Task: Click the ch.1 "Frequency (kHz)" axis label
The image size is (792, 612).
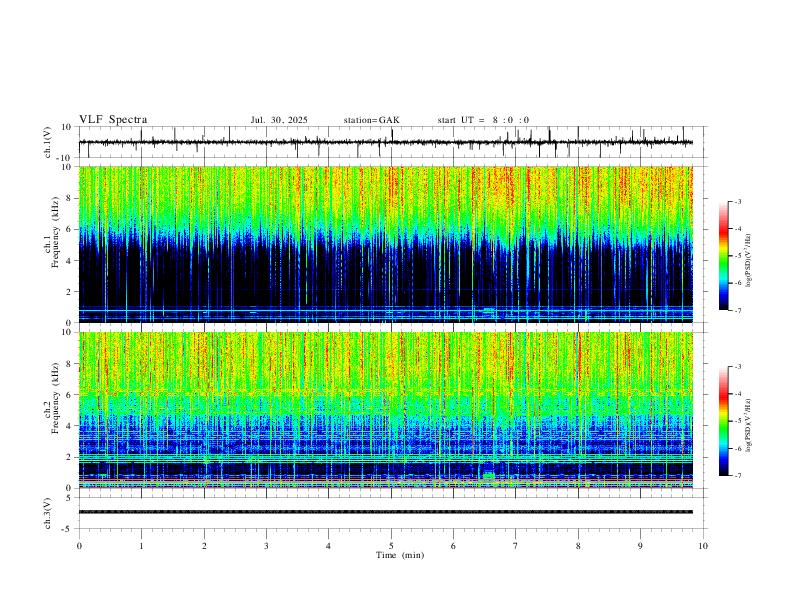Action: (56, 232)
